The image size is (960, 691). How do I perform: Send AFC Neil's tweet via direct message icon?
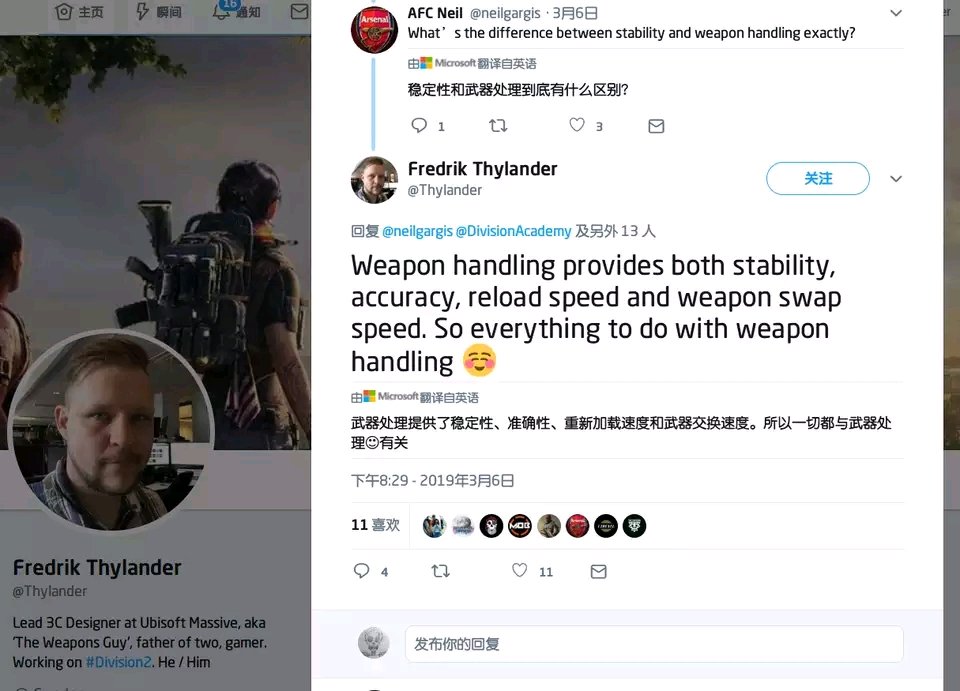click(656, 126)
